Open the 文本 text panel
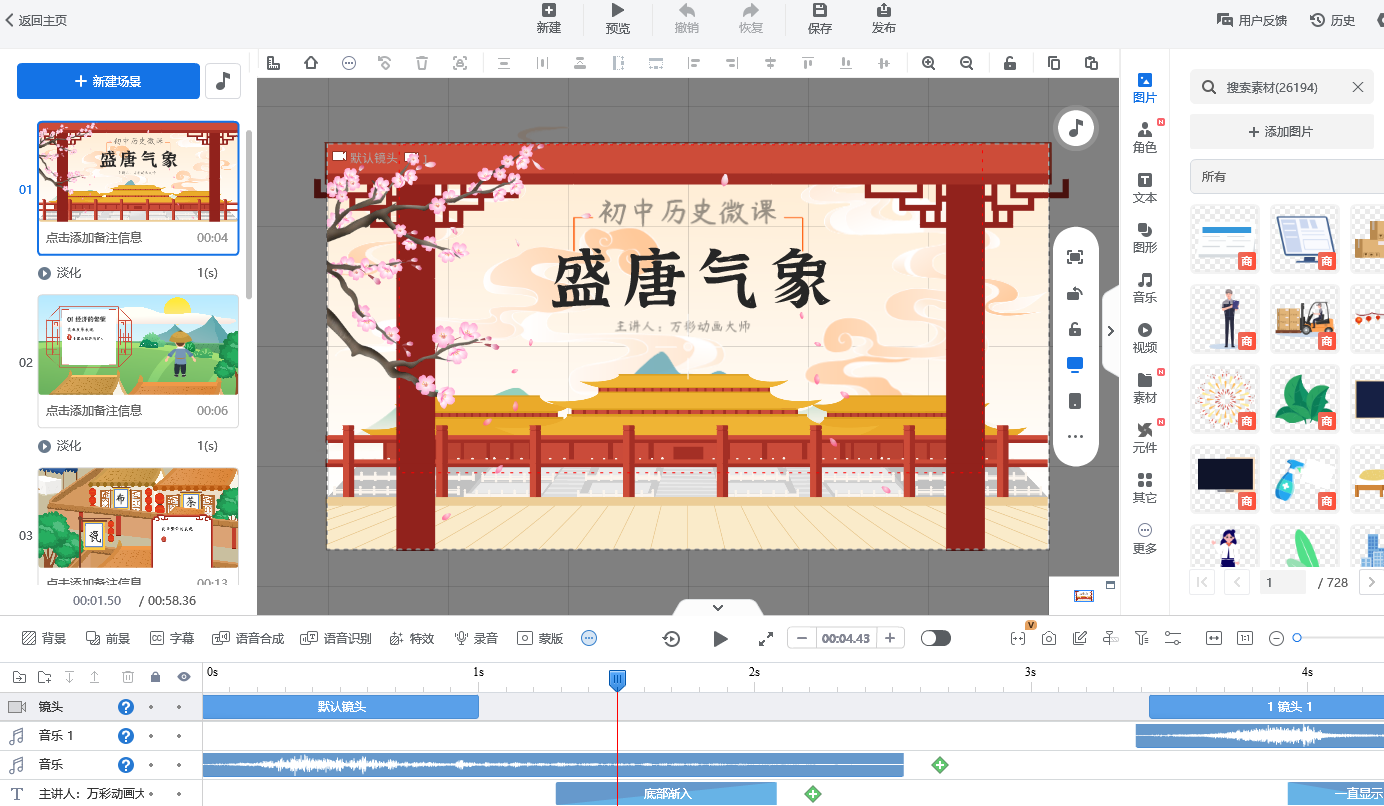The width and height of the screenshot is (1384, 806). click(x=1145, y=188)
